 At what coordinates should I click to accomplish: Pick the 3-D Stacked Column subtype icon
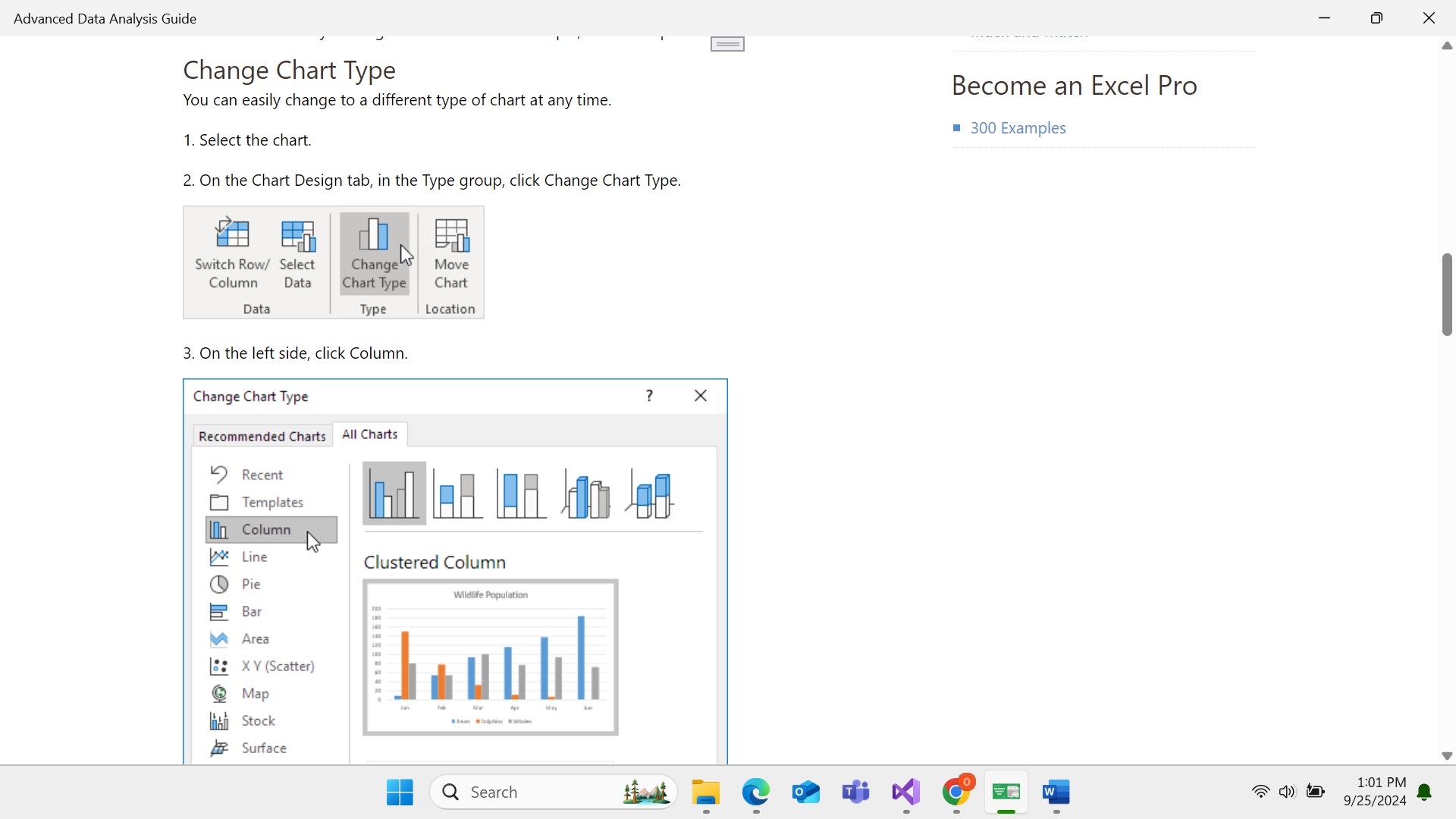tap(651, 495)
